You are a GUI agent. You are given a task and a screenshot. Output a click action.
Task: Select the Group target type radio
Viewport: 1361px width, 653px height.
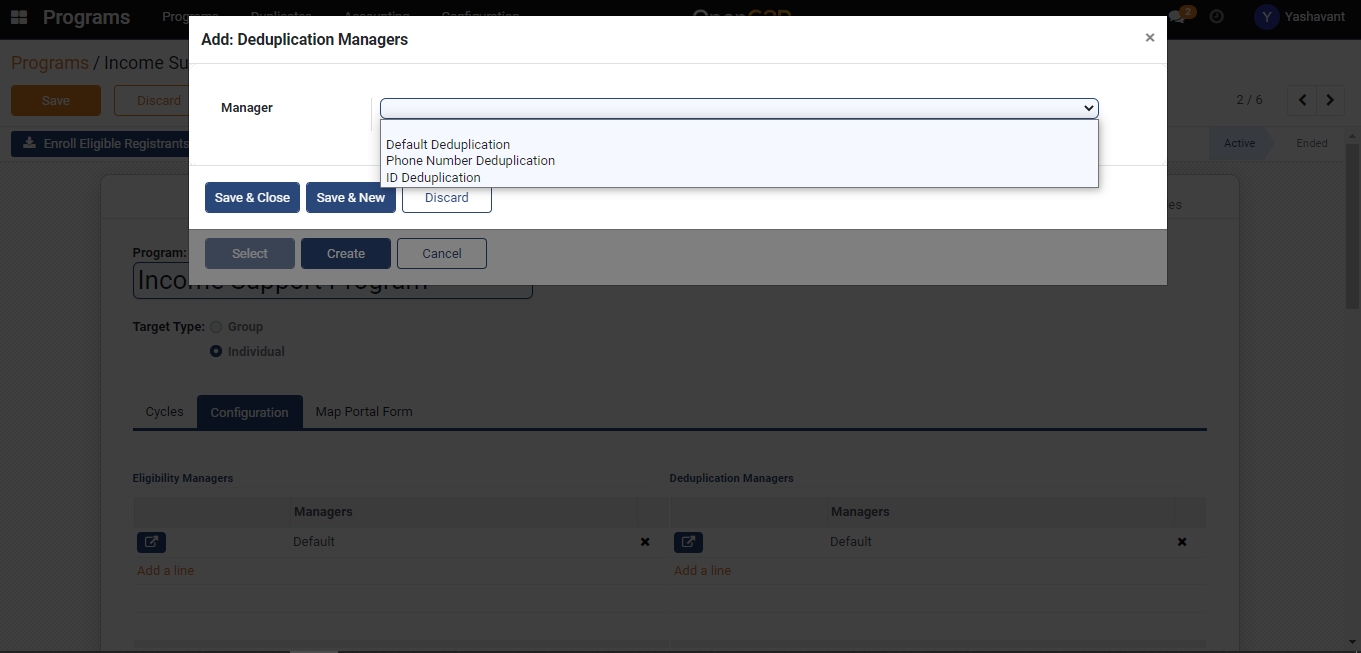216,327
